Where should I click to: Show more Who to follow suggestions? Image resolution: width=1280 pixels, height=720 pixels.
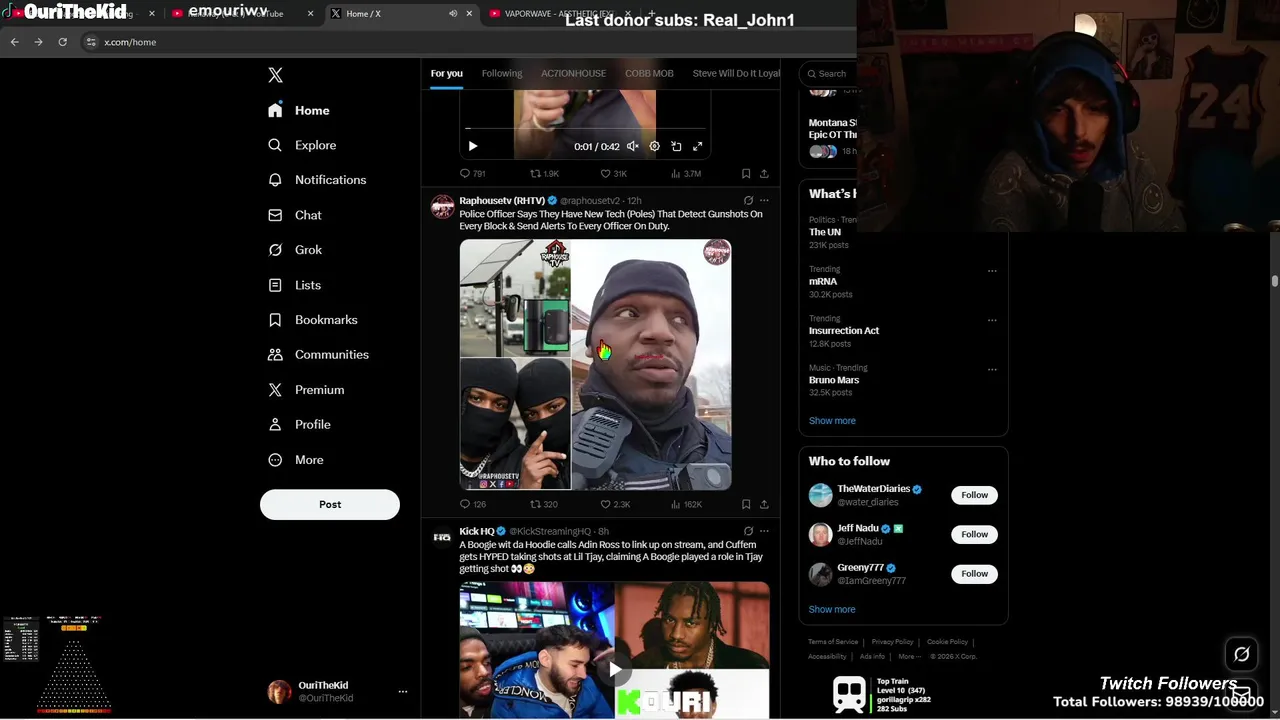[832, 609]
